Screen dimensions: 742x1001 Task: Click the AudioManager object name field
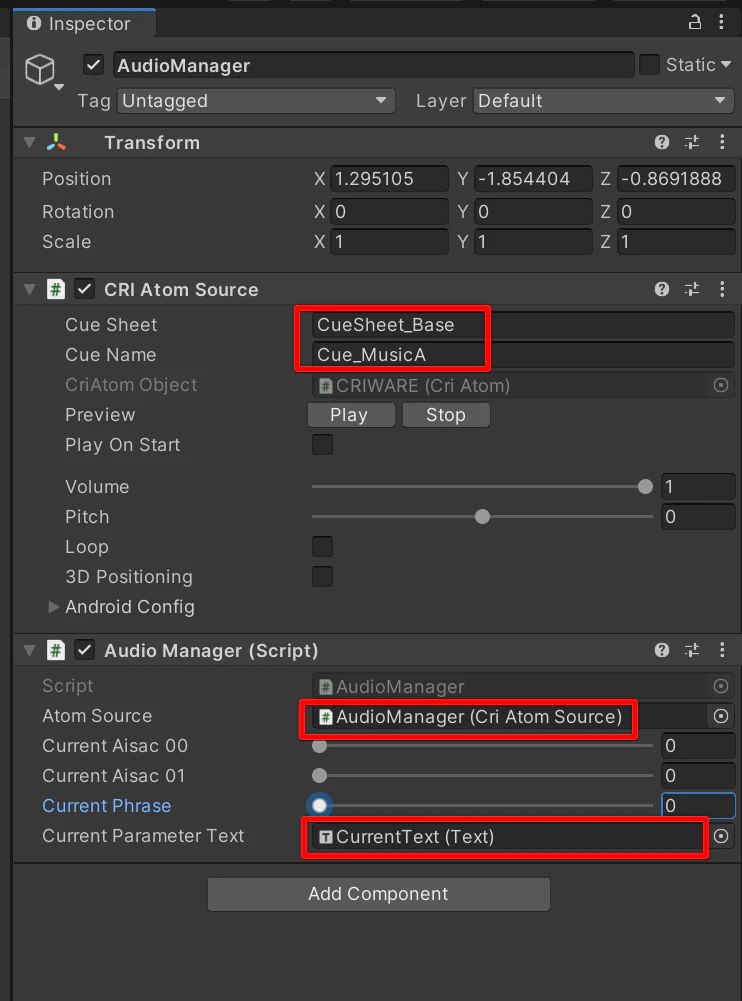tap(374, 65)
